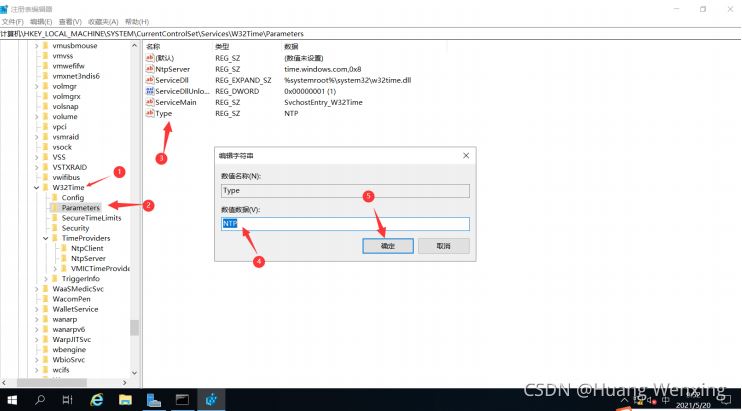Open taskbar search magnifier
The image size is (742, 411).
pyautogui.click(x=40, y=400)
